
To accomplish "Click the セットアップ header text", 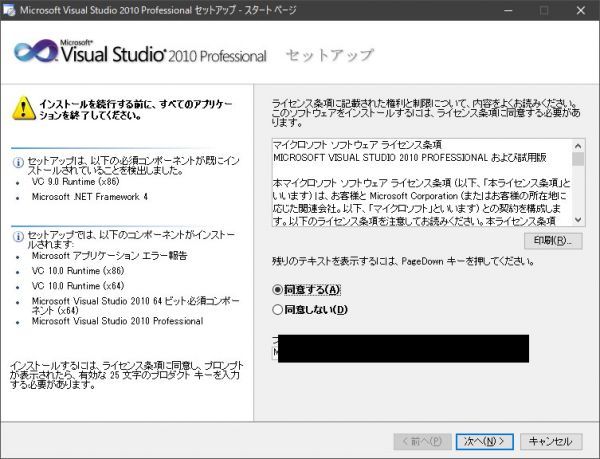I will coord(329,55).
